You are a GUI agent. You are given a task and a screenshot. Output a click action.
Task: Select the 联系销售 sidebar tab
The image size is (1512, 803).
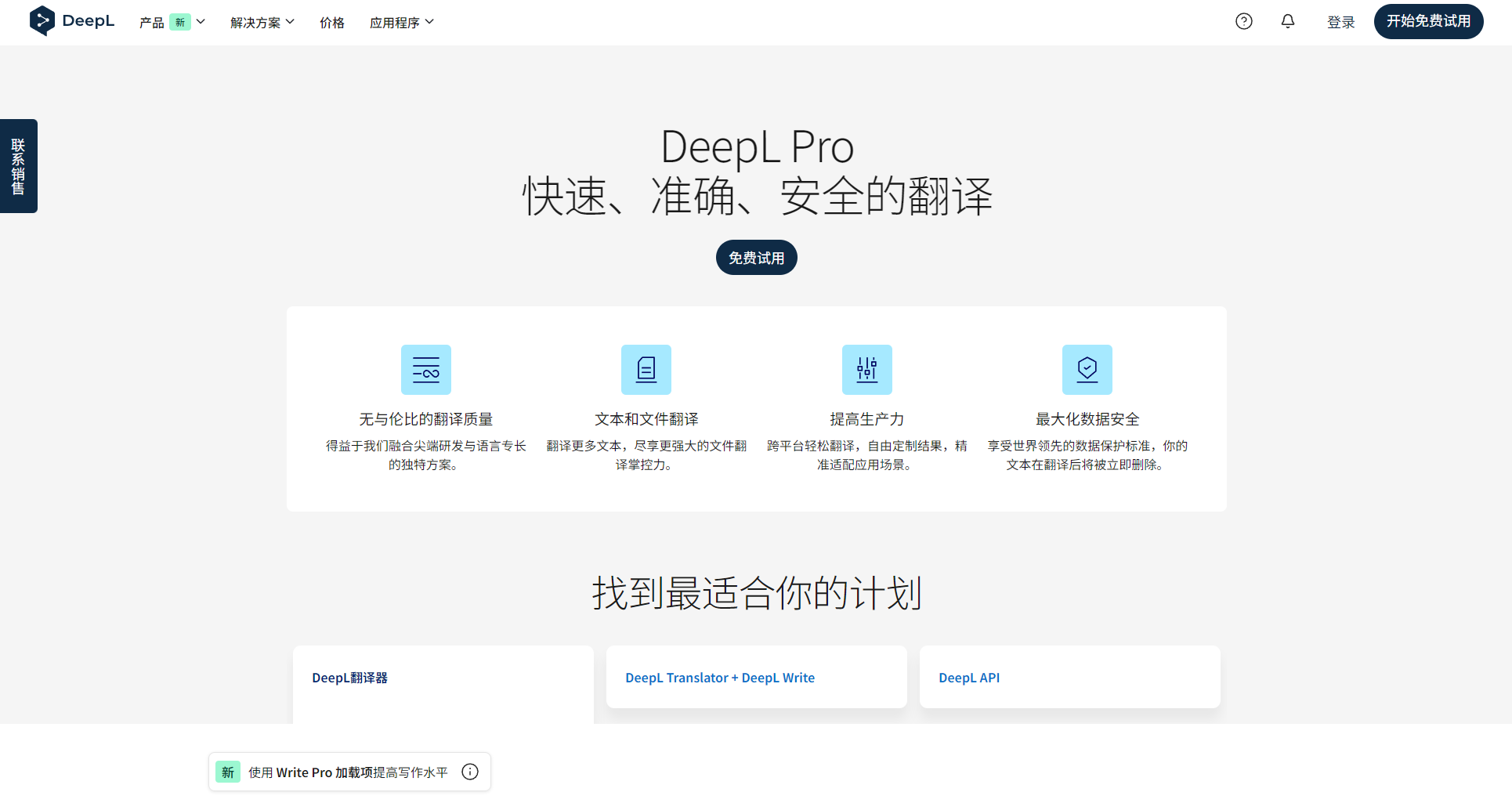[18, 166]
